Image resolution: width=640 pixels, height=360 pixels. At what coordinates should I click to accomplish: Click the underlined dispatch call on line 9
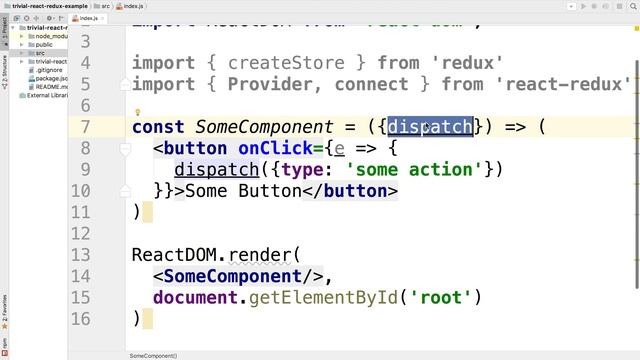tap(217, 170)
